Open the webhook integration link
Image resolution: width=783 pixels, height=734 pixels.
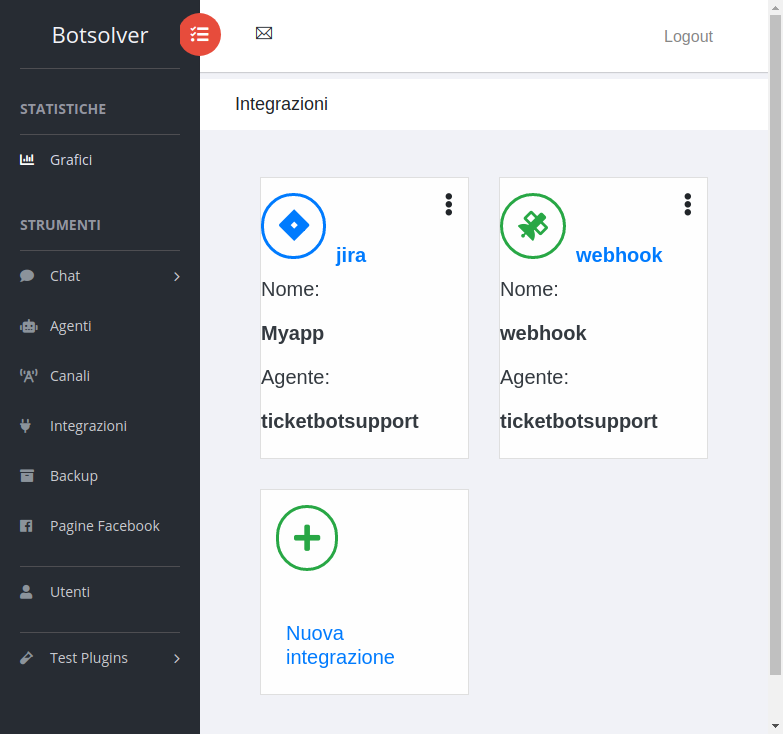pos(619,255)
